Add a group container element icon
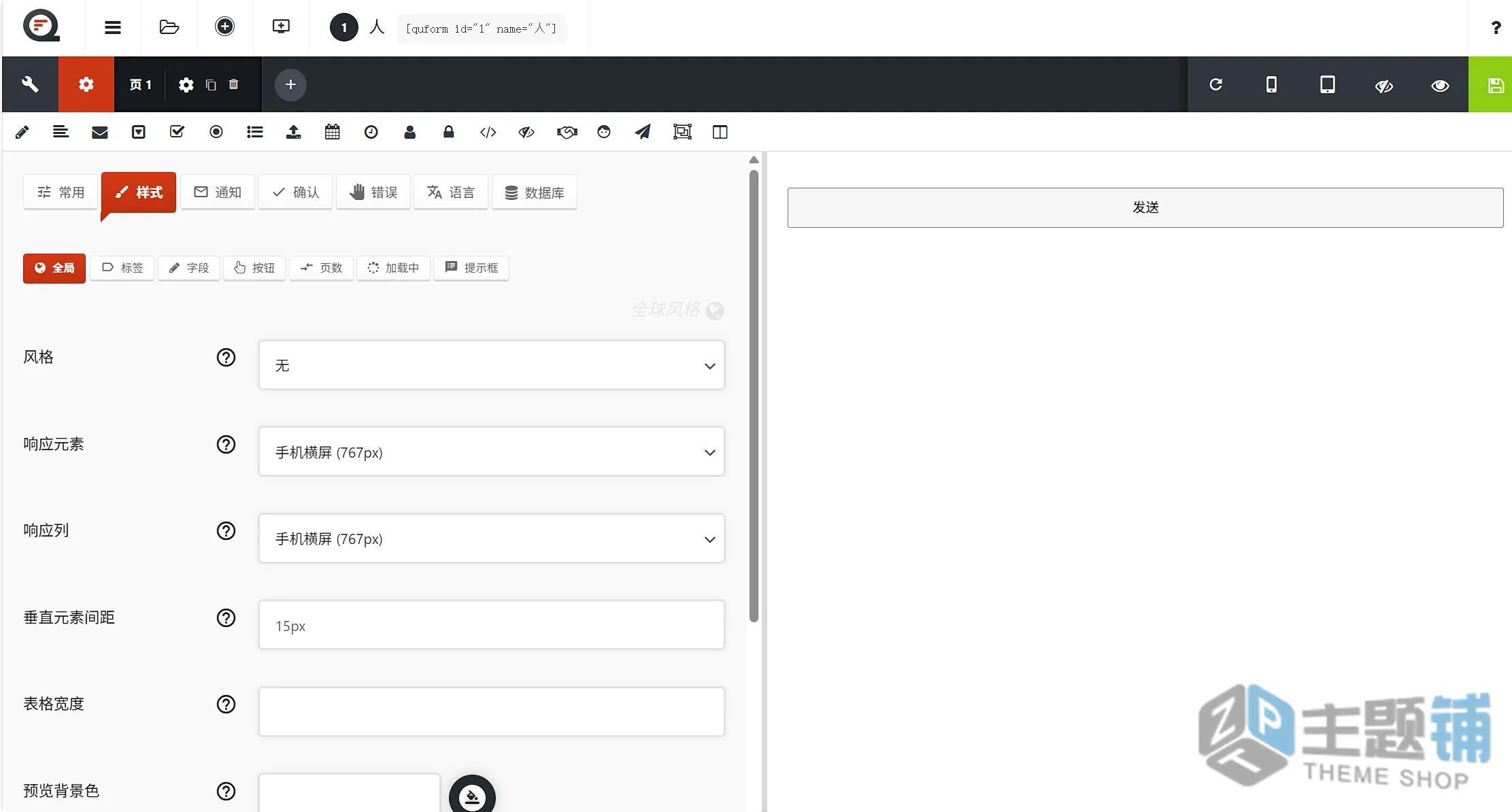 click(682, 132)
